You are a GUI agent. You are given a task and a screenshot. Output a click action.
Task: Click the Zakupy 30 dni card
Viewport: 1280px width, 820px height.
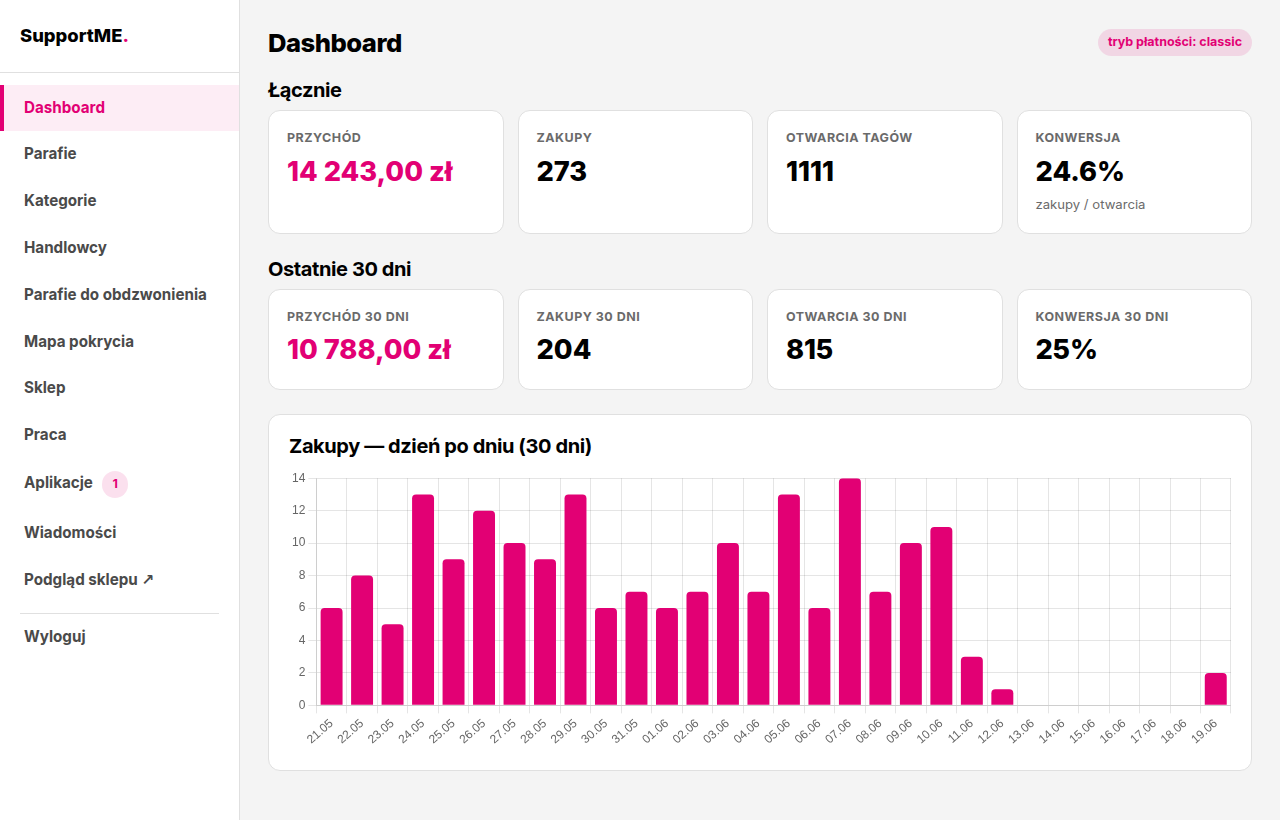635,339
